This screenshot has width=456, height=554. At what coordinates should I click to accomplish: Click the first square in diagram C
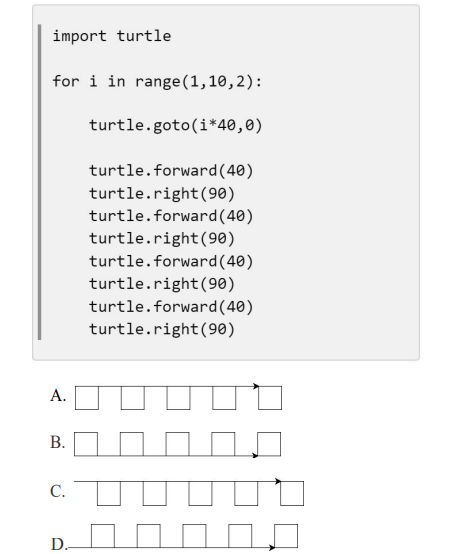(109, 493)
